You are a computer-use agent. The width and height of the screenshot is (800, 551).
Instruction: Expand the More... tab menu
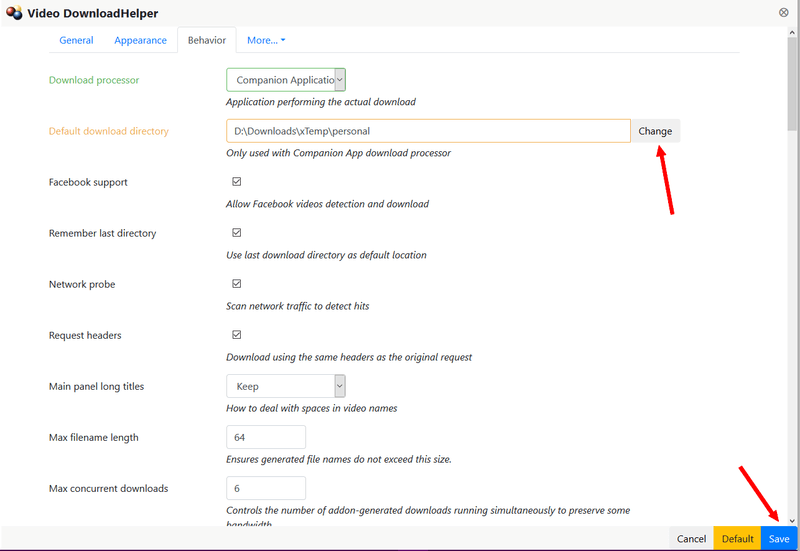coord(266,40)
